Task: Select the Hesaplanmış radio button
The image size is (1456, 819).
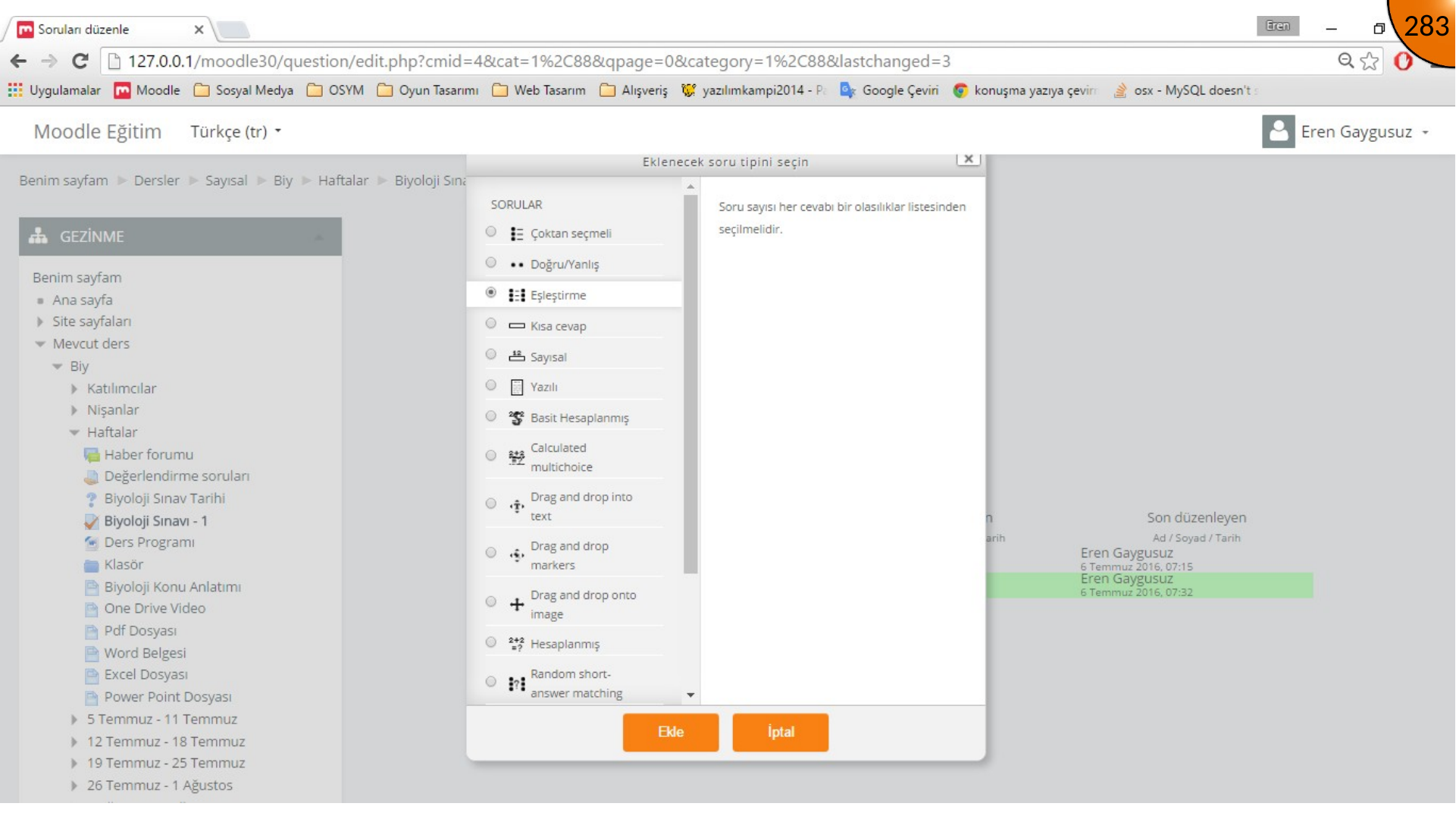Action: [x=491, y=642]
